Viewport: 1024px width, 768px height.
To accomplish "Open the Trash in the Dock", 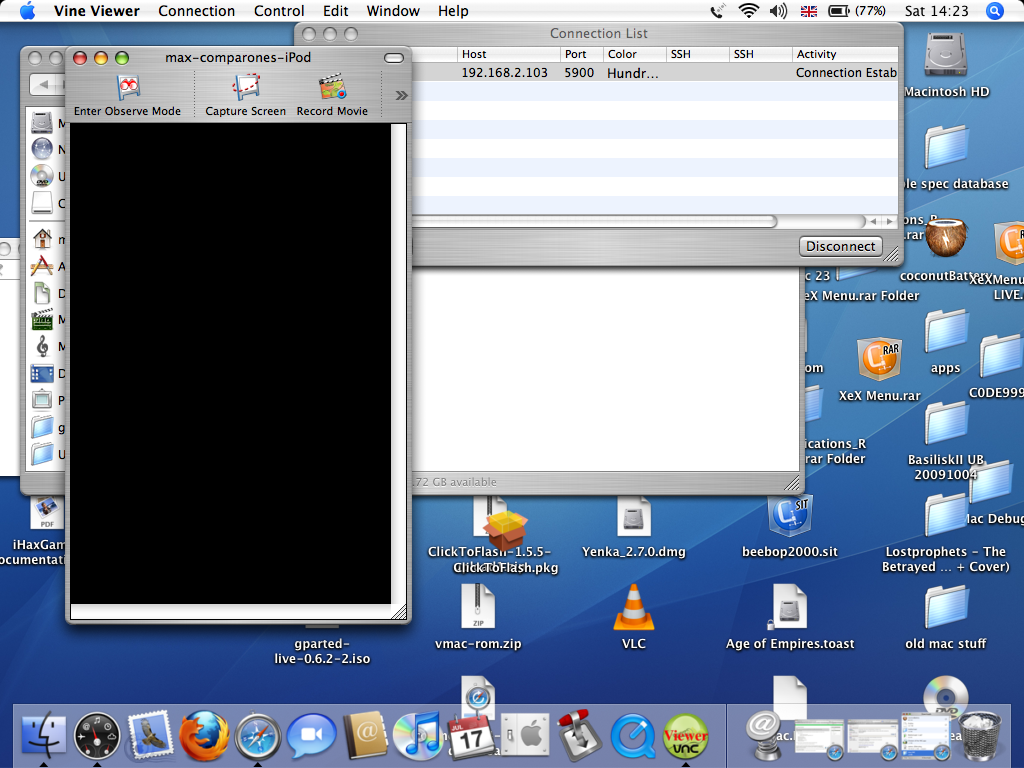I will point(978,736).
